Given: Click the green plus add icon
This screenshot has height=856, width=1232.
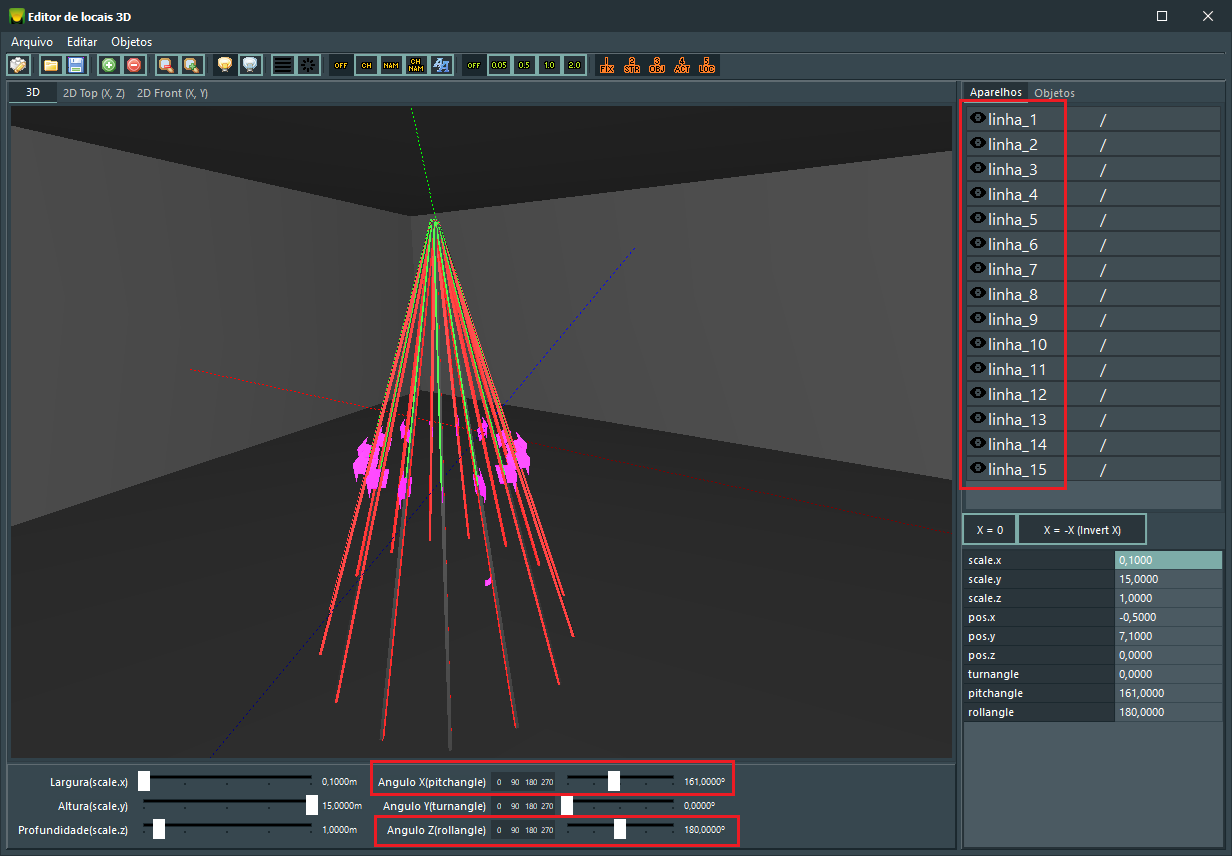Looking at the screenshot, I should click(x=109, y=65).
